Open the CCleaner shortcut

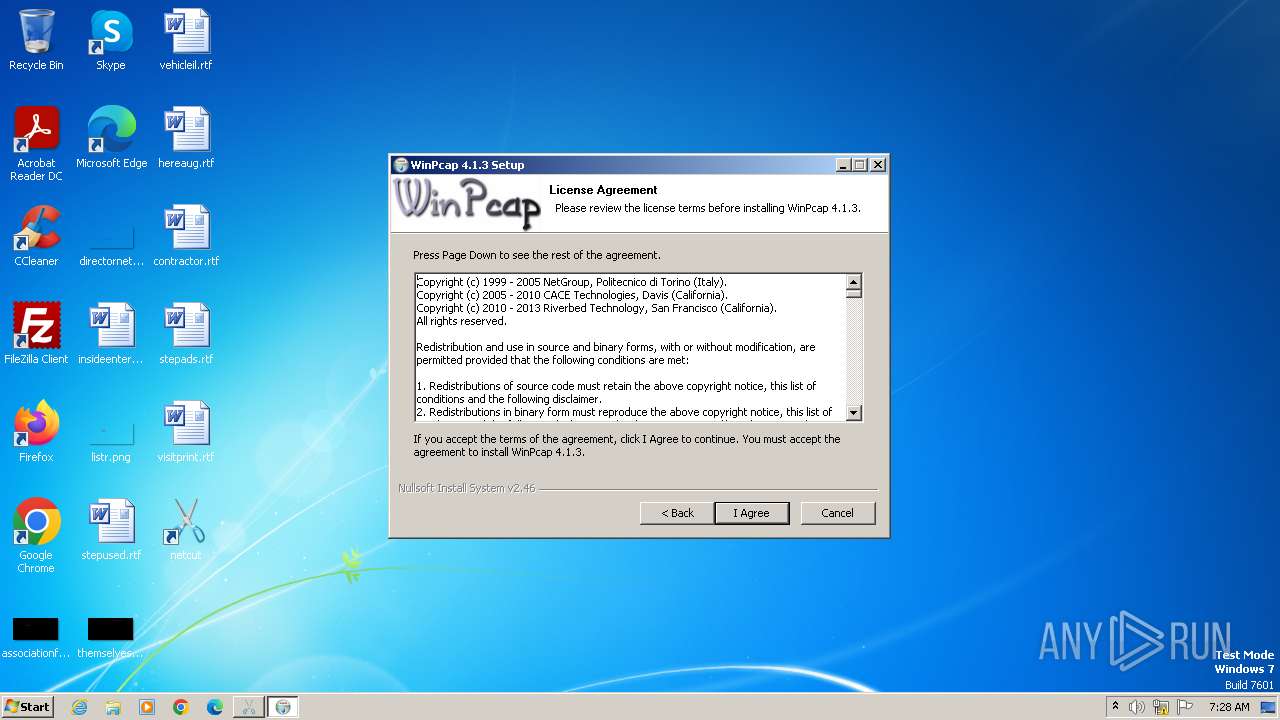pos(36,236)
